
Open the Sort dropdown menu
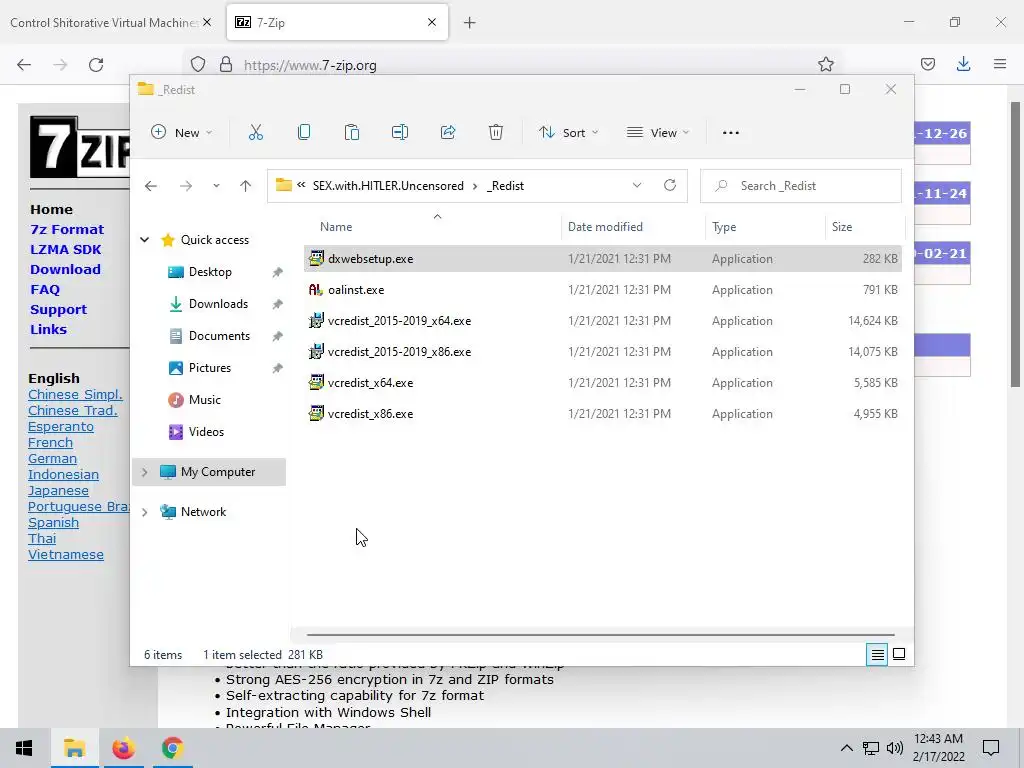pyautogui.click(x=568, y=133)
